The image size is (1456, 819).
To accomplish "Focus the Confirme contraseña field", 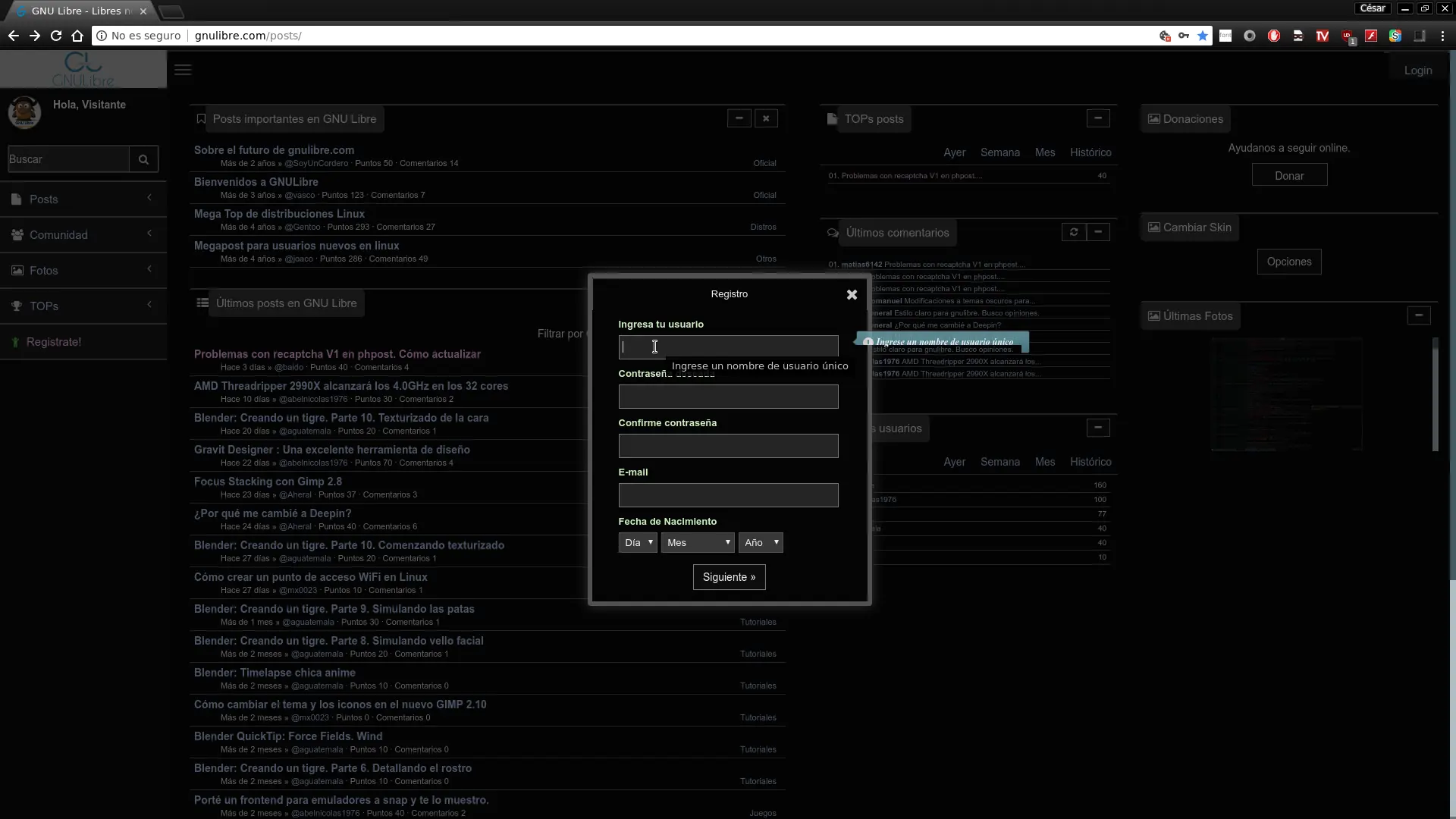I will 728,446.
